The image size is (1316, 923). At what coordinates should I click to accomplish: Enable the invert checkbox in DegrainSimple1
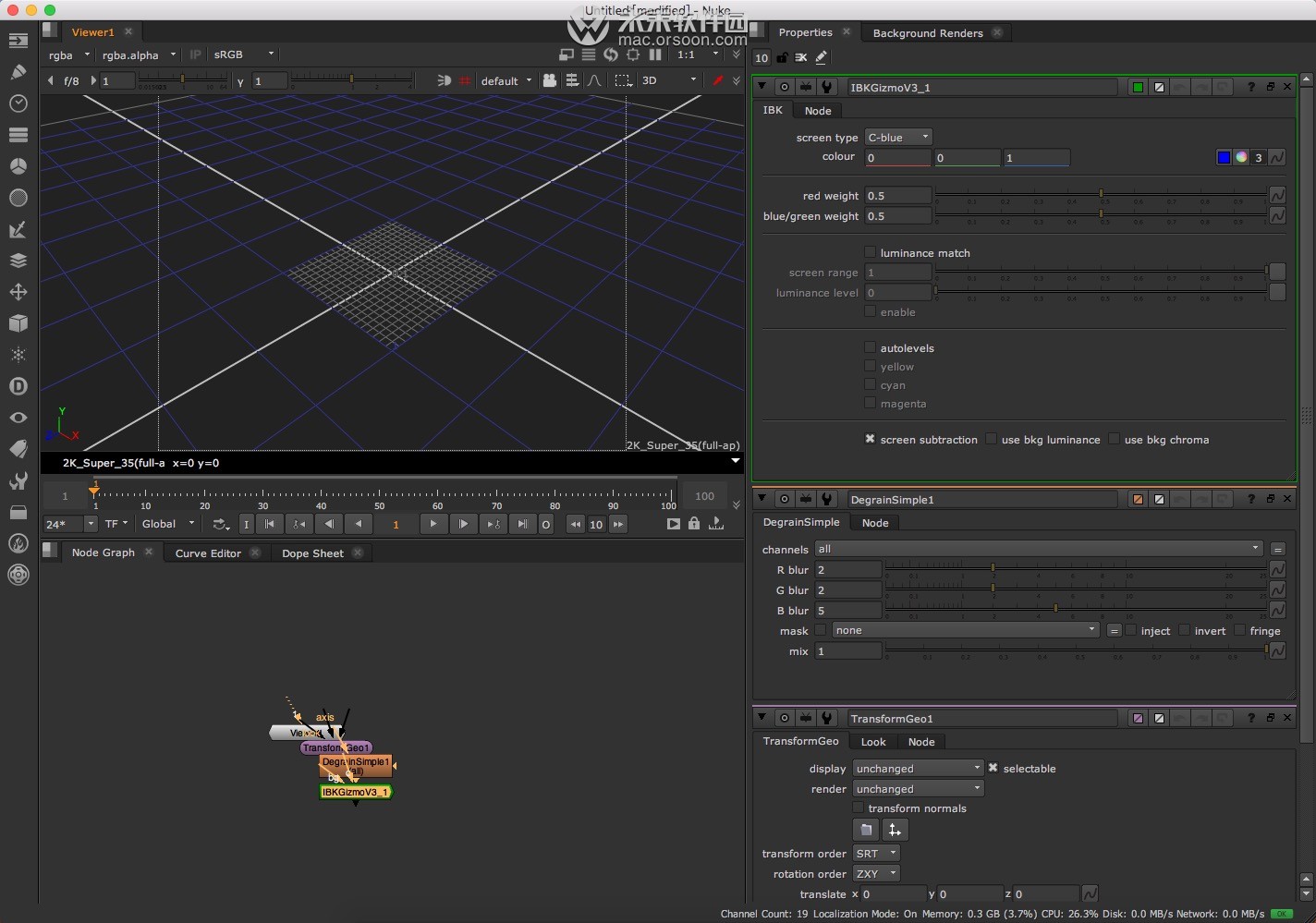tap(1184, 630)
